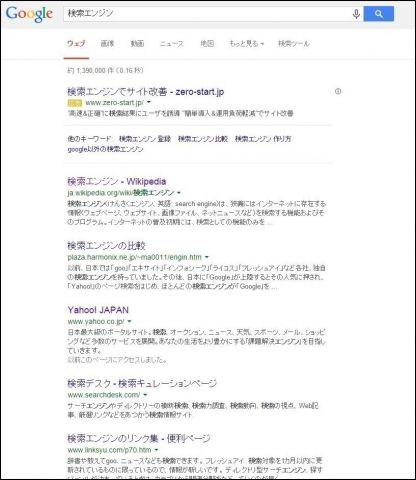Image resolution: width=416 pixels, height=480 pixels.
Task: Click the result count text 約 1,390,000 件
Action: [91, 71]
